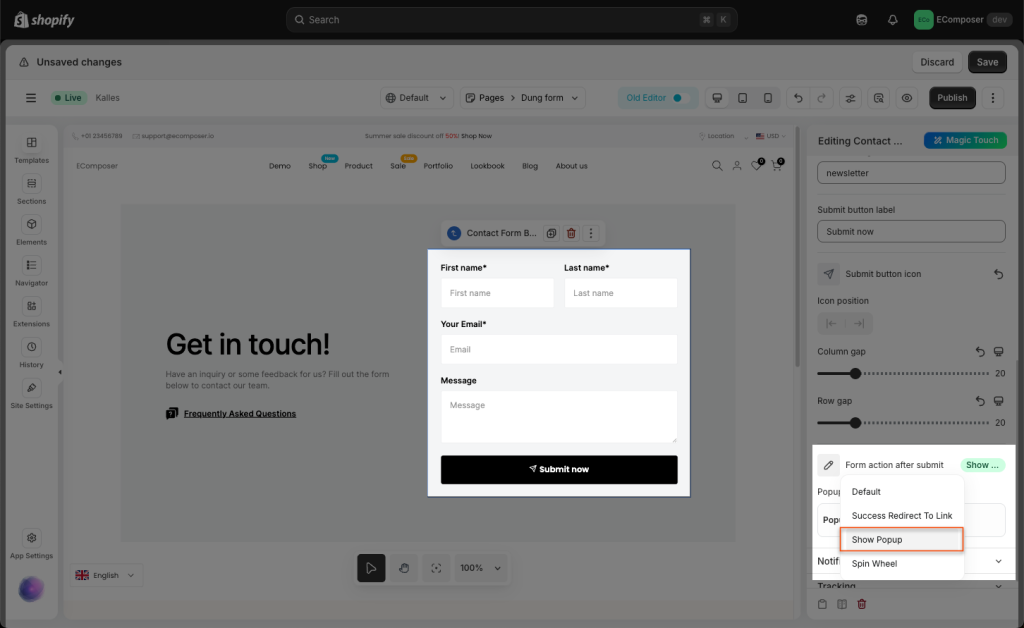
Task: Adjust the Column gap slider handle
Action: (x=855, y=373)
